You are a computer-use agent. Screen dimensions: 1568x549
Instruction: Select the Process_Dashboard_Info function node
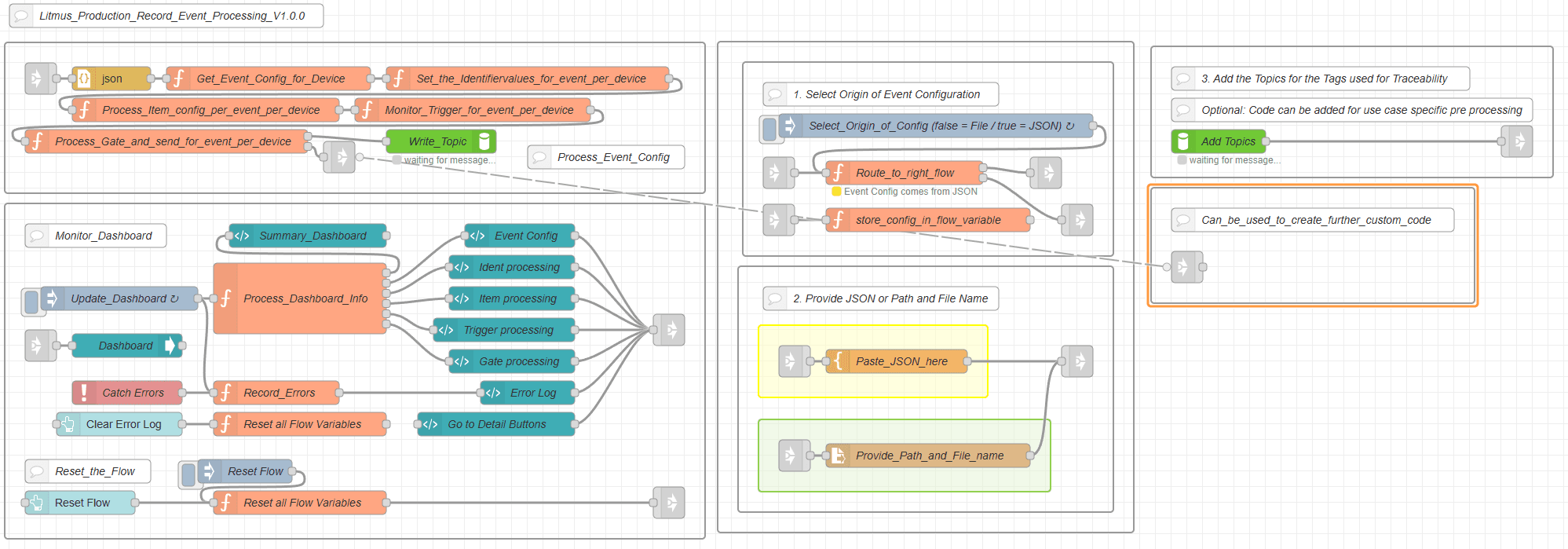305,298
